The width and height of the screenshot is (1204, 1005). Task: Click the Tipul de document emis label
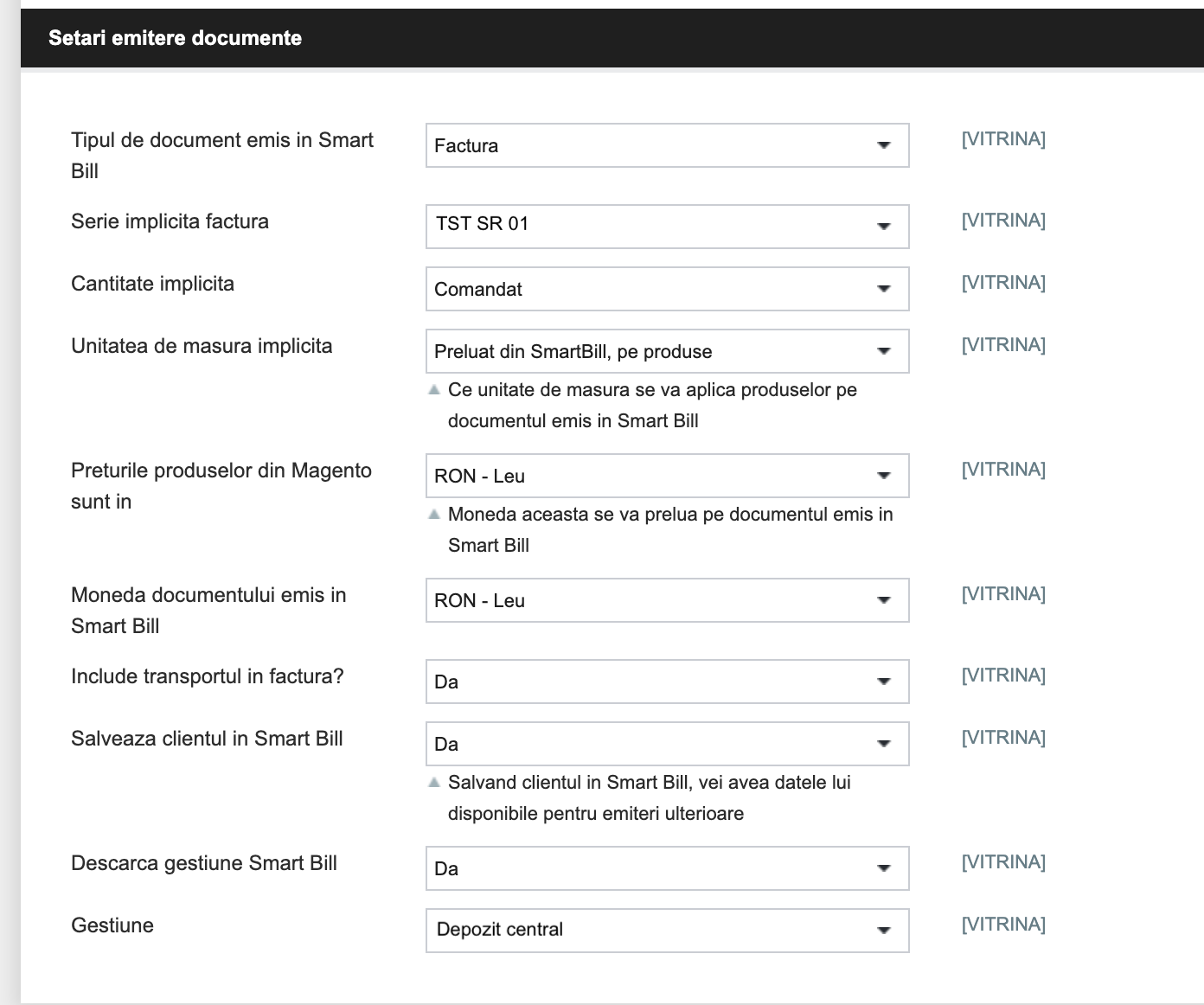[222, 156]
